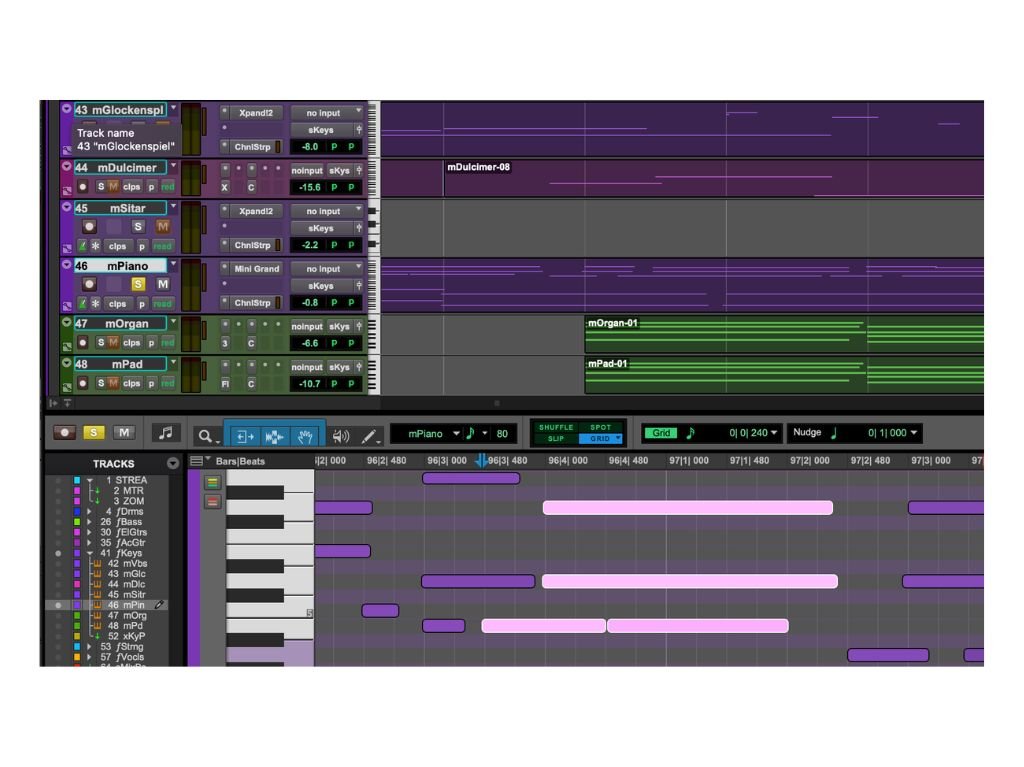Image resolution: width=1024 pixels, height=767 pixels.
Task: Click the blue color swatch for 4 fDrms
Action: tap(77, 512)
